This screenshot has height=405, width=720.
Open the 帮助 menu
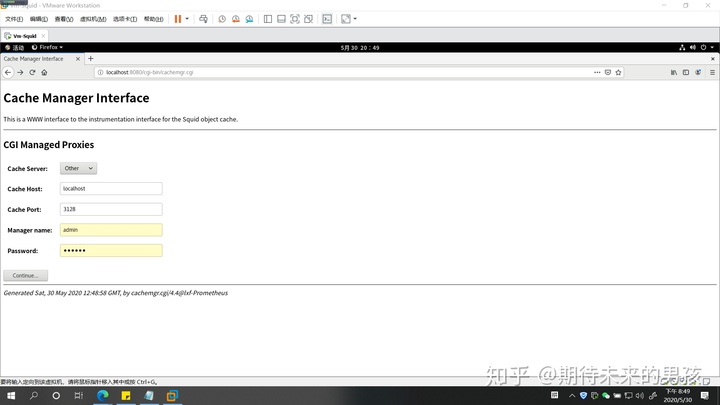pos(153,19)
